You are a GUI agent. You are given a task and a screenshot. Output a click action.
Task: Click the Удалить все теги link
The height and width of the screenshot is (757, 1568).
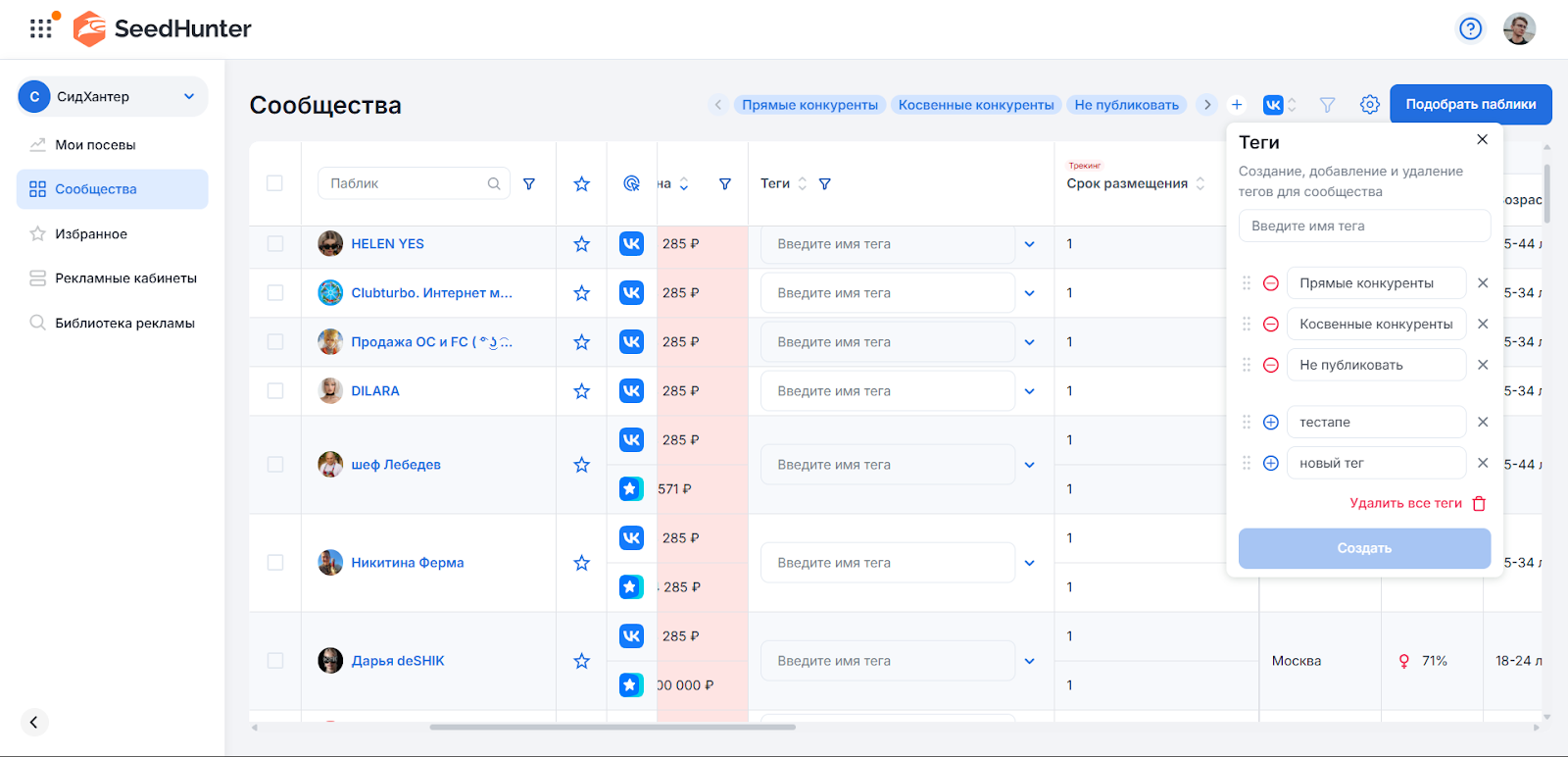point(1405,503)
